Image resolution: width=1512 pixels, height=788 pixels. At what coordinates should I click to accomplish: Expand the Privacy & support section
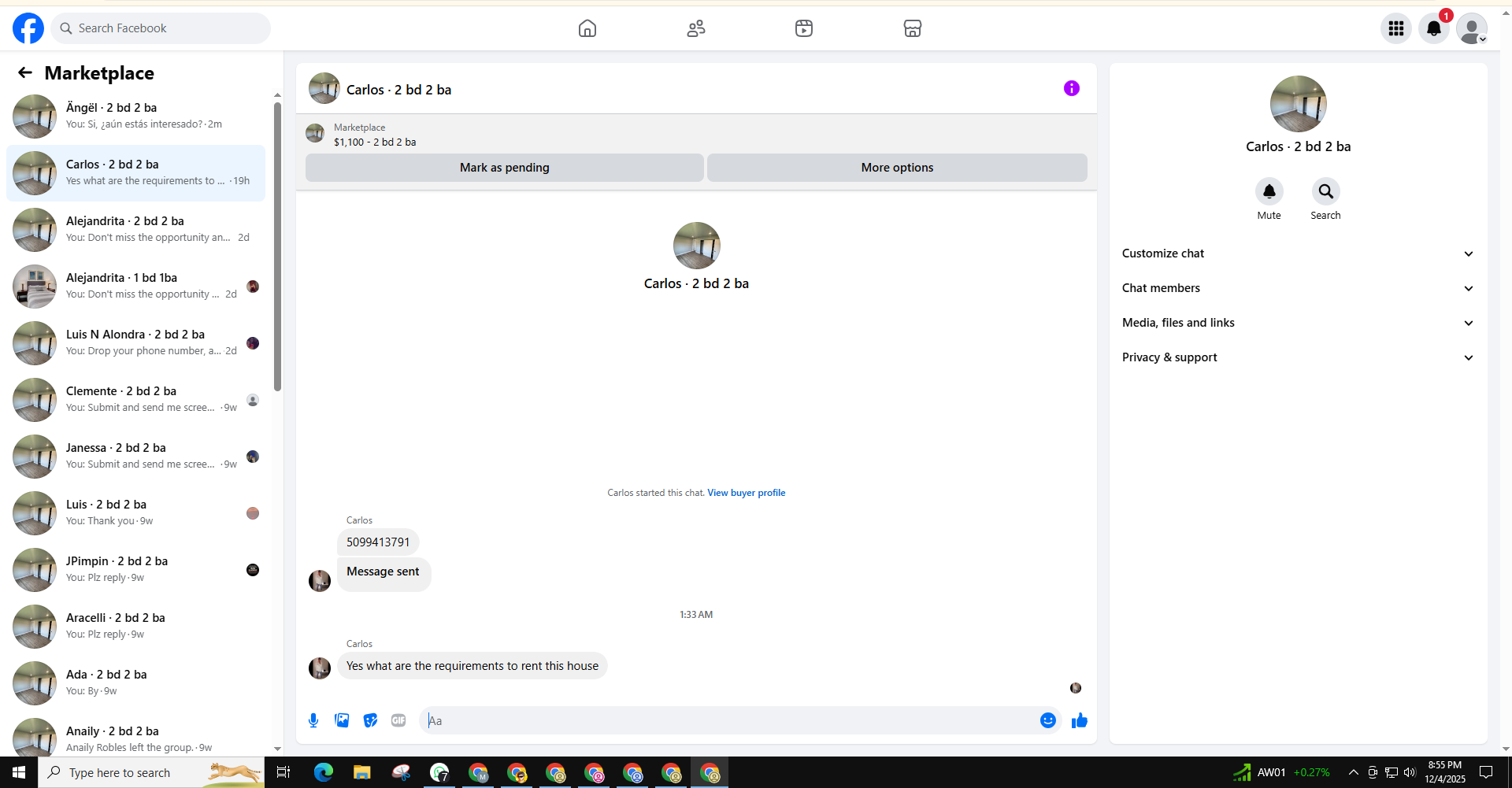point(1298,357)
